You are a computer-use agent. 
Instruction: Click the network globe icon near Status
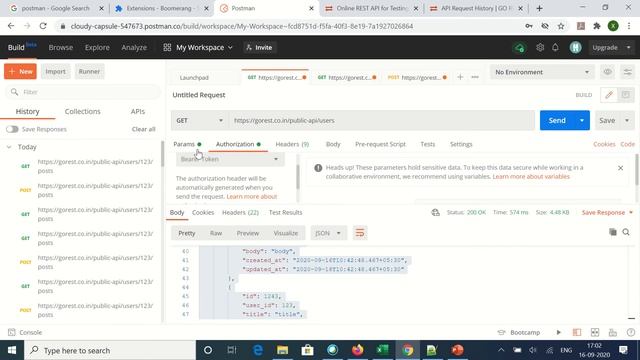click(x=436, y=212)
